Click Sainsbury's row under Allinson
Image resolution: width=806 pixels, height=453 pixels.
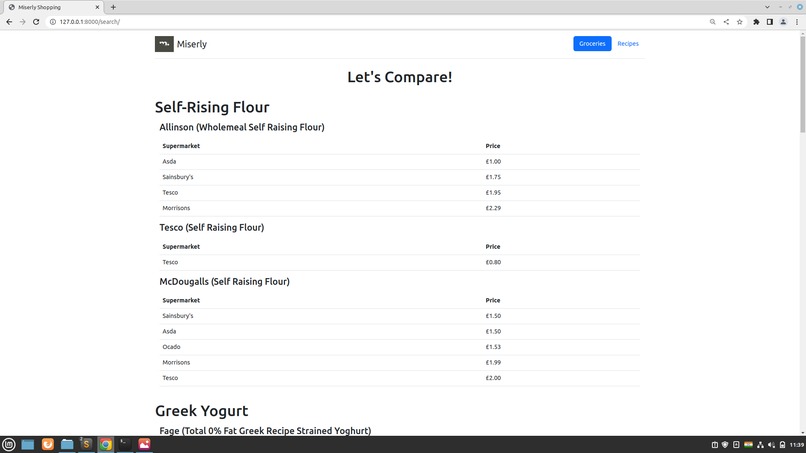click(x=399, y=177)
